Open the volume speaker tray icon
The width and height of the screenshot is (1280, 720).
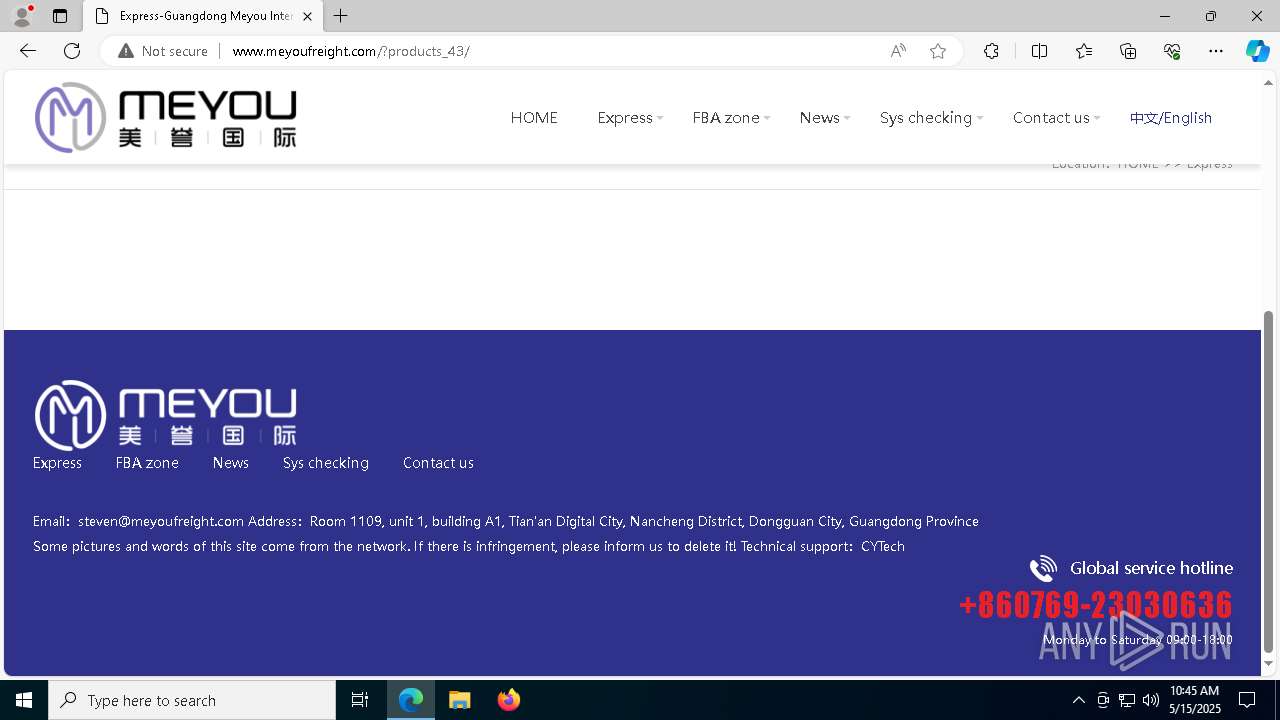1151,700
